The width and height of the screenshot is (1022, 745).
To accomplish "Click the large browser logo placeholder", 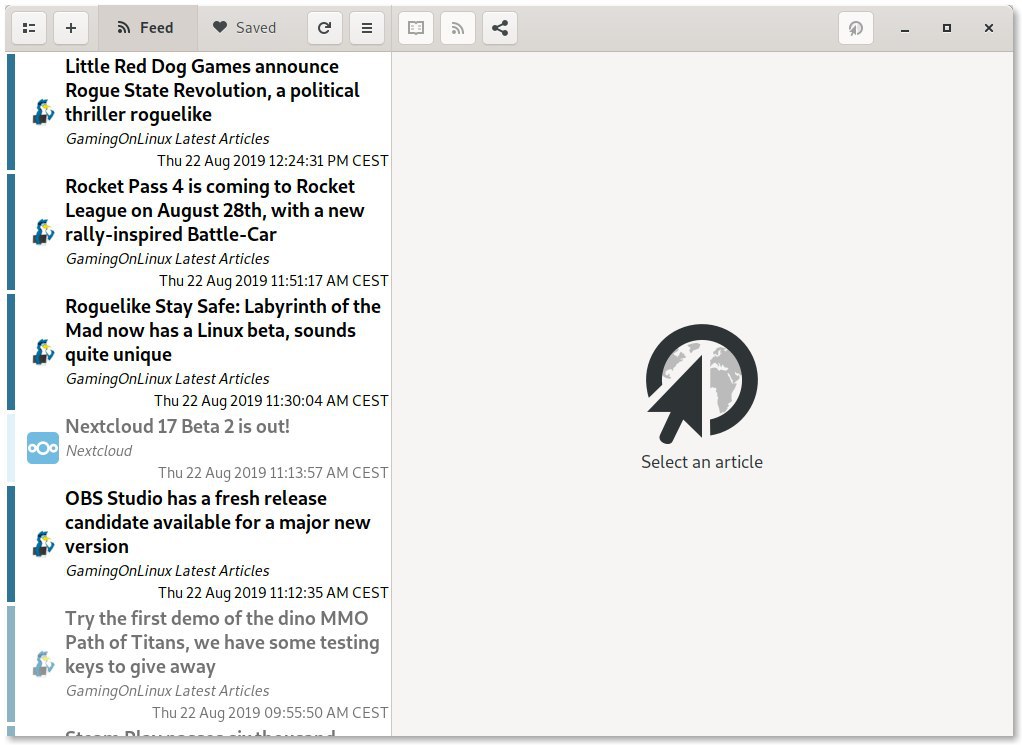I will click(x=702, y=384).
